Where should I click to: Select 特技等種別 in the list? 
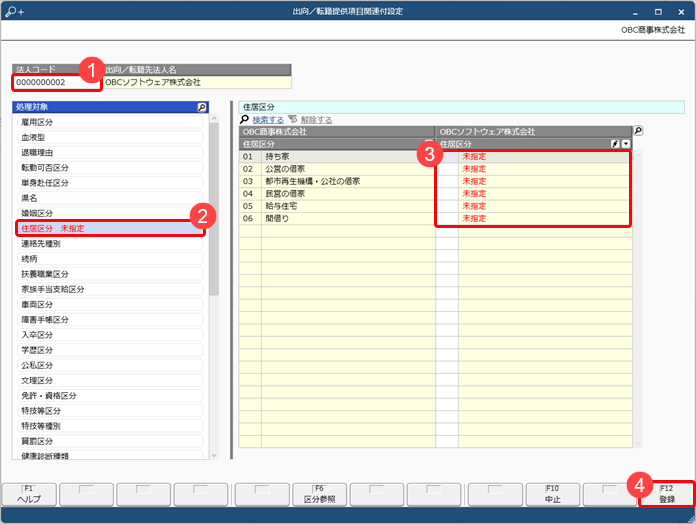[x=110, y=426]
